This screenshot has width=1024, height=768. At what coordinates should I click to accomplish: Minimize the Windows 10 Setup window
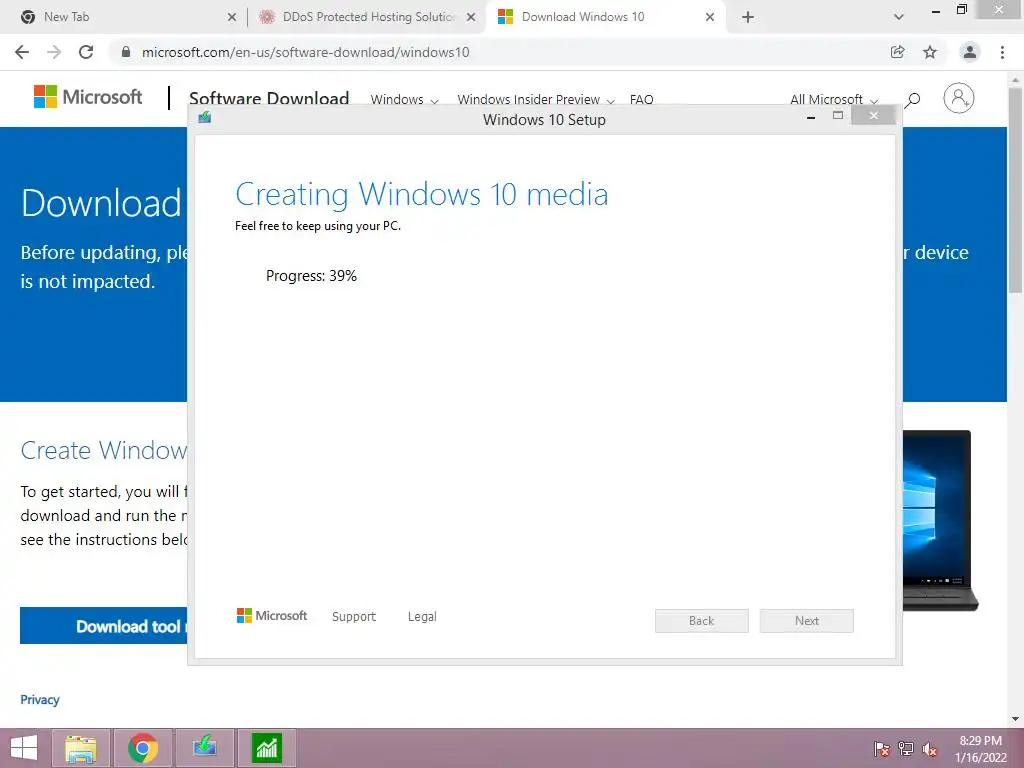point(811,118)
